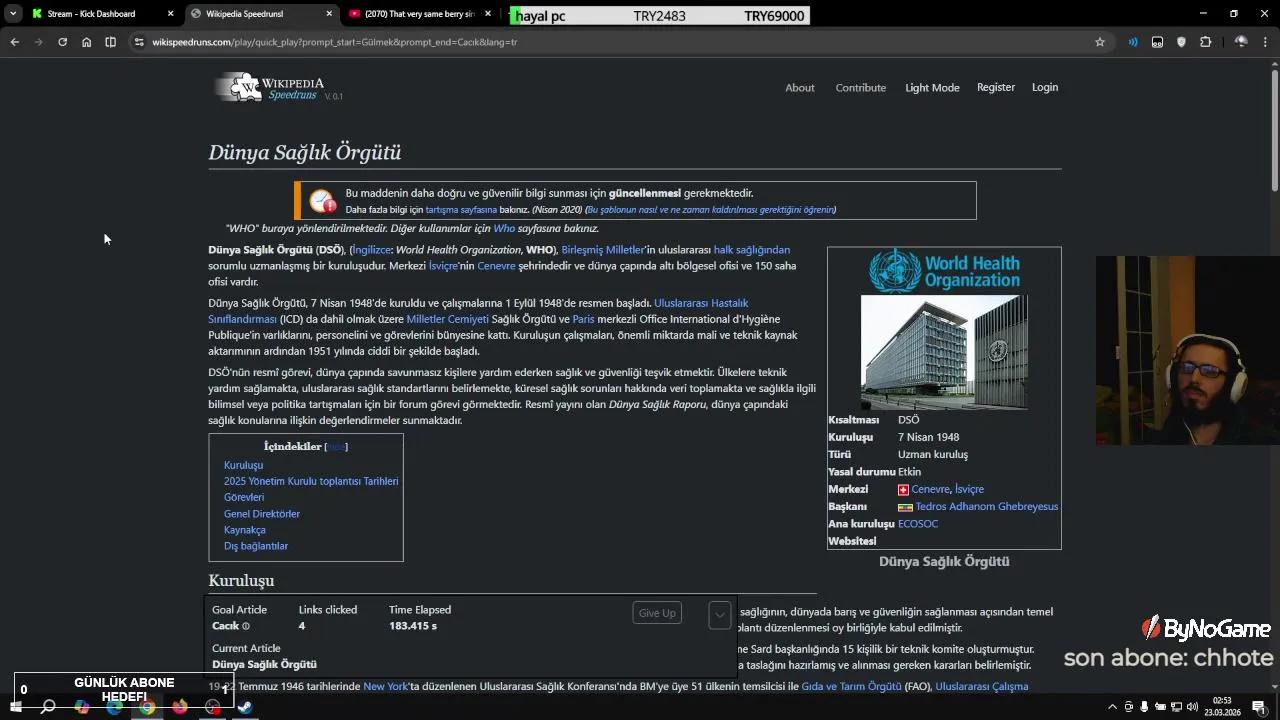This screenshot has height=720, width=1280.
Task: Open the halk sağlığından link
Action: (x=751, y=250)
